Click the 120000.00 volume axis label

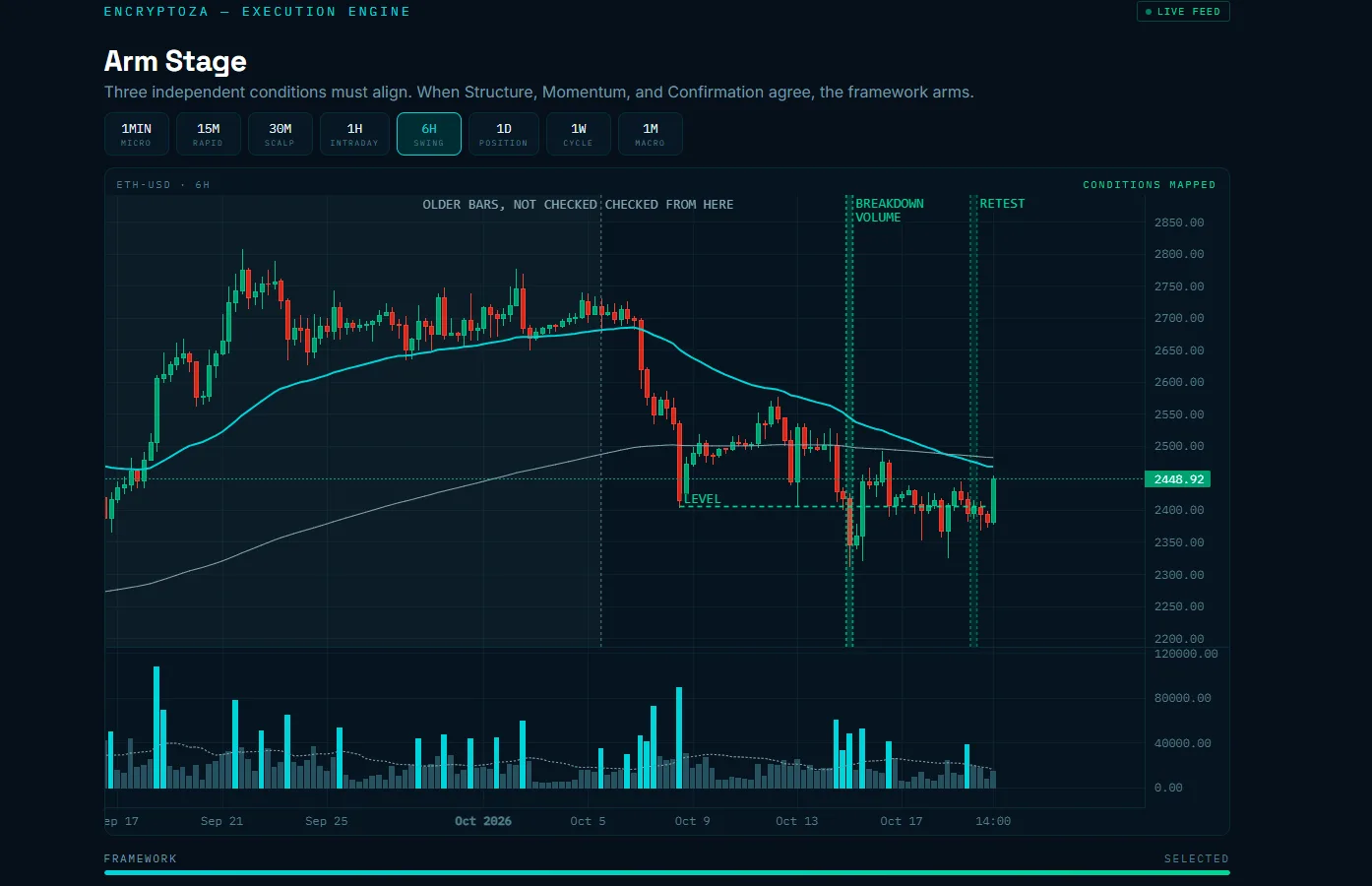point(1186,654)
